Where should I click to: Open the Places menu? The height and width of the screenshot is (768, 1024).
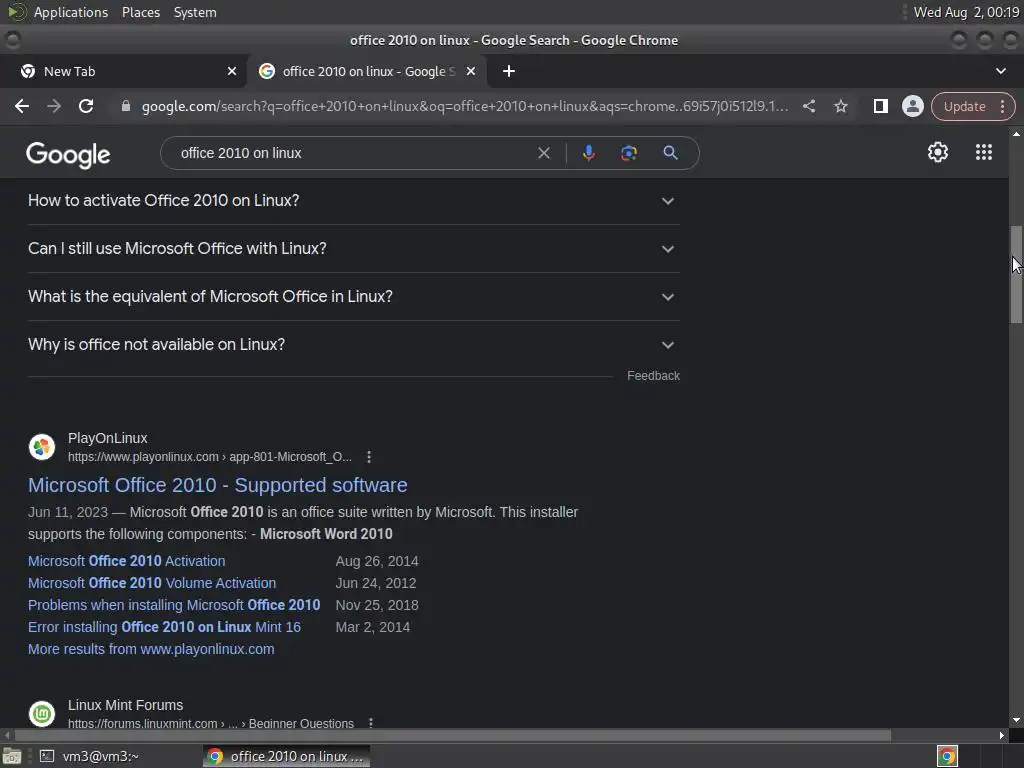pyautogui.click(x=141, y=12)
